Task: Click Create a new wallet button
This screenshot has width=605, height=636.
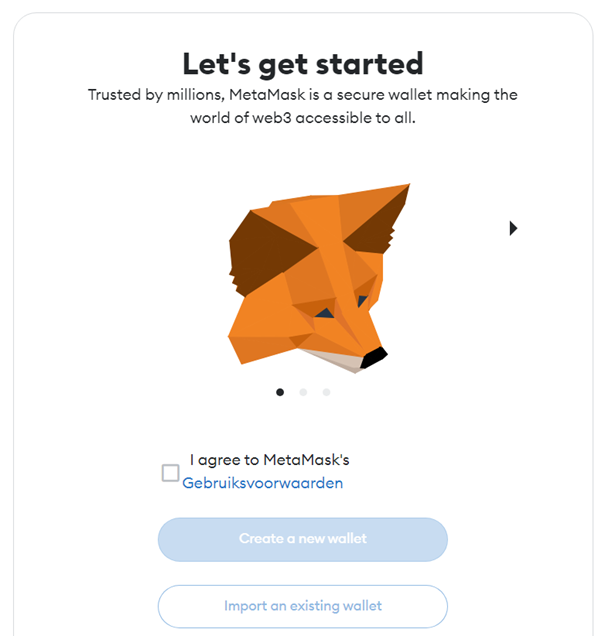Action: pos(303,539)
